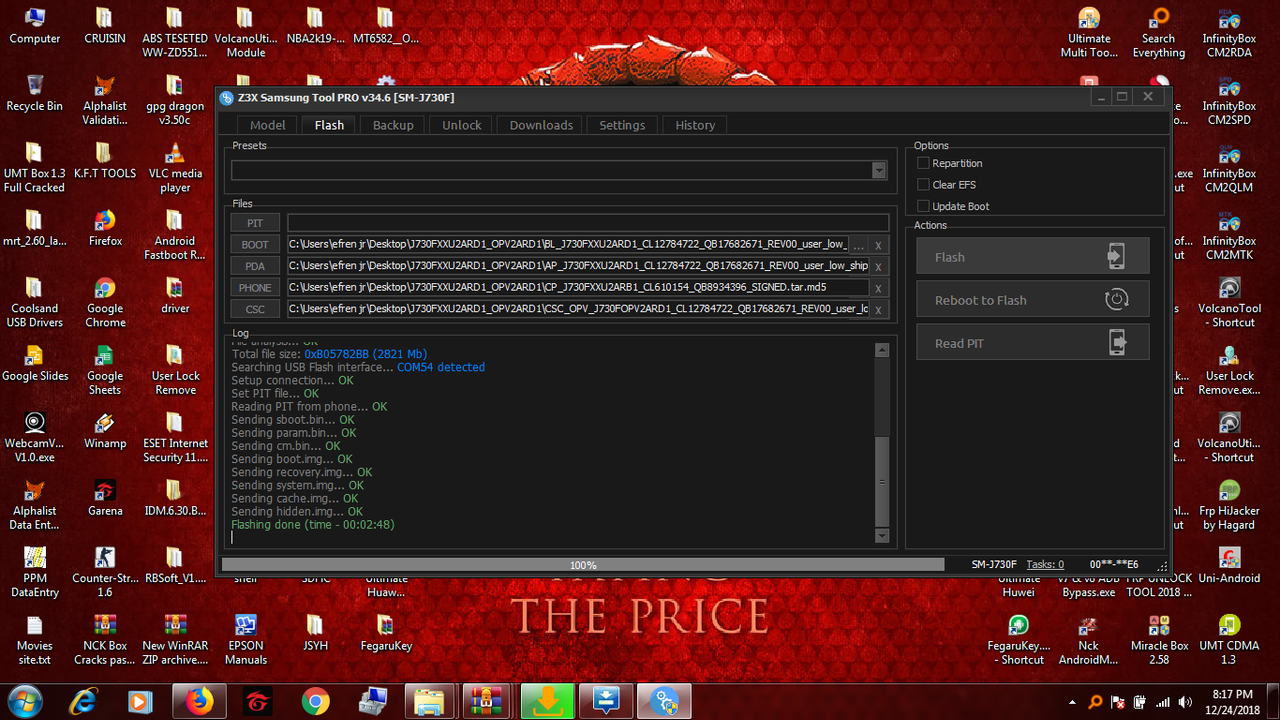1280x720 pixels.
Task: Open InfinityBox CM2RDA desktop shortcut
Action: [1229, 32]
